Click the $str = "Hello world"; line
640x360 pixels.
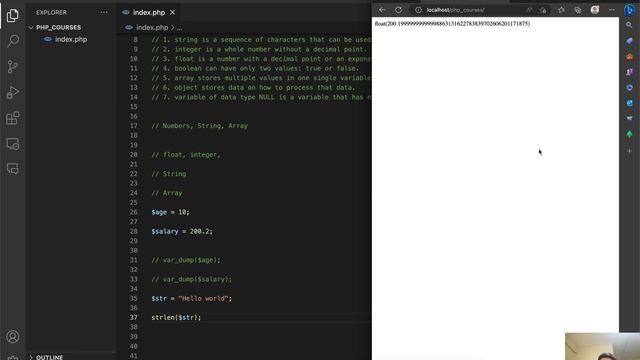click(191, 298)
